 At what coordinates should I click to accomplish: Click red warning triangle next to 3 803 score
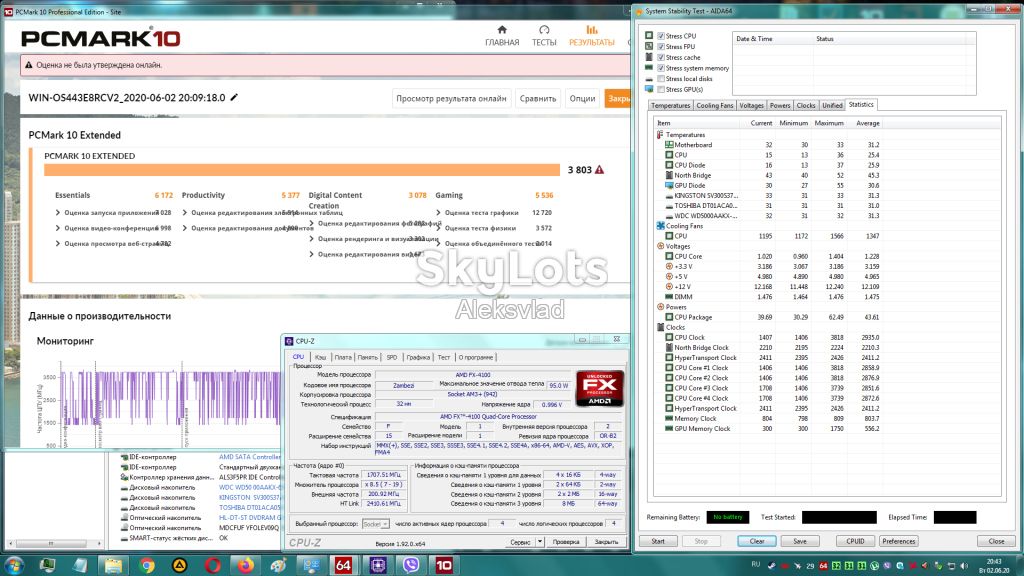point(600,170)
